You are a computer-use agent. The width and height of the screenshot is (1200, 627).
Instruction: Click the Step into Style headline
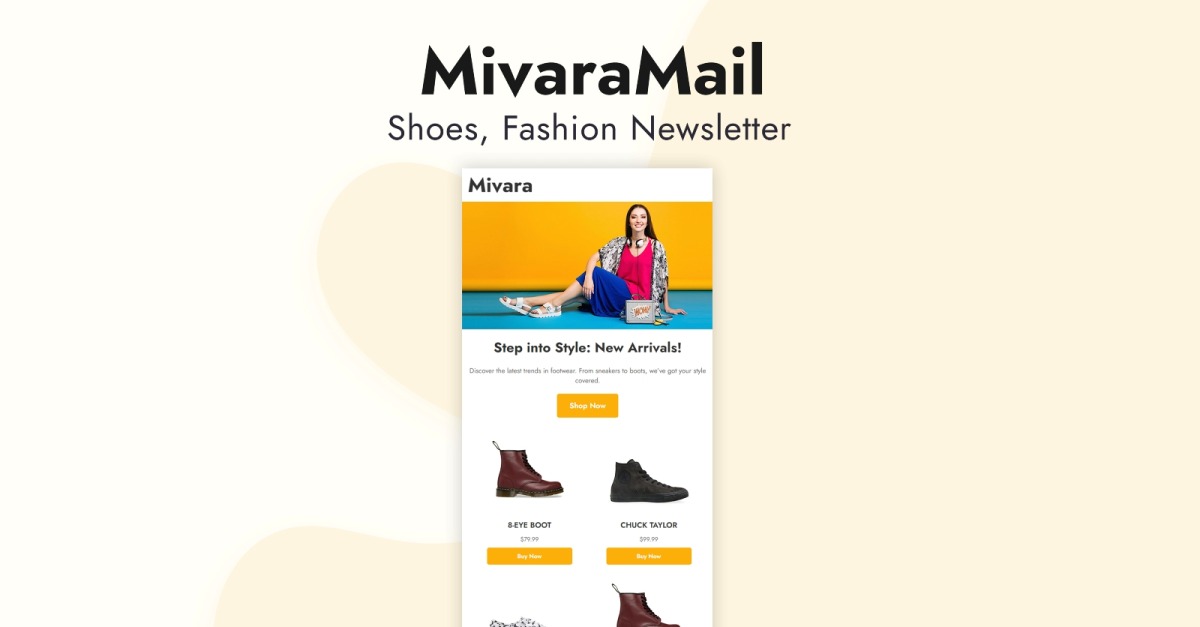point(587,348)
